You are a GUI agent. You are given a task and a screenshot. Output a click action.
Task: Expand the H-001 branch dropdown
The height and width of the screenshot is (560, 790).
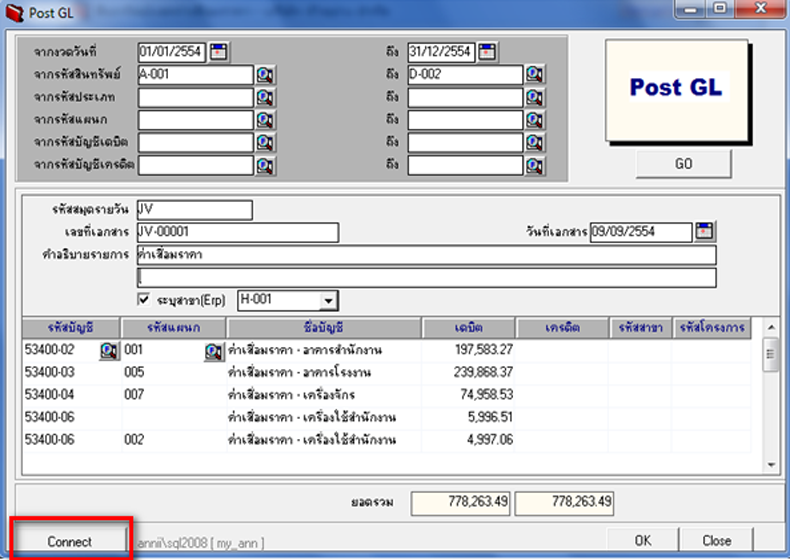327,300
